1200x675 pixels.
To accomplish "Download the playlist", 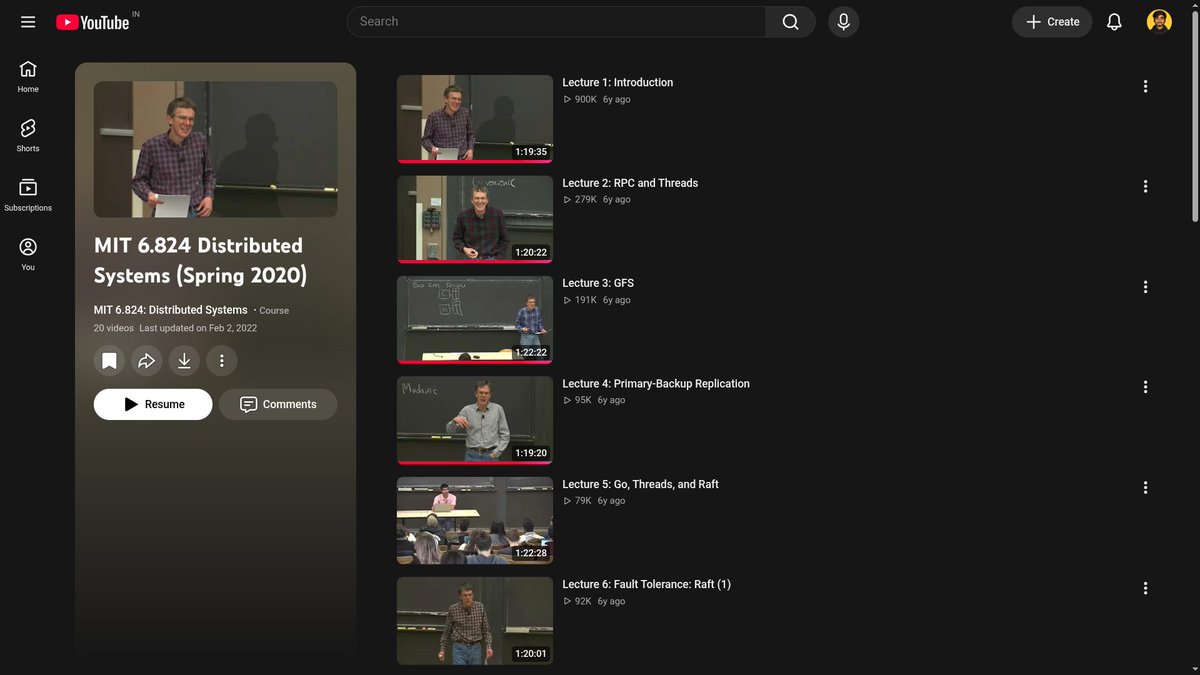I will click(184, 361).
